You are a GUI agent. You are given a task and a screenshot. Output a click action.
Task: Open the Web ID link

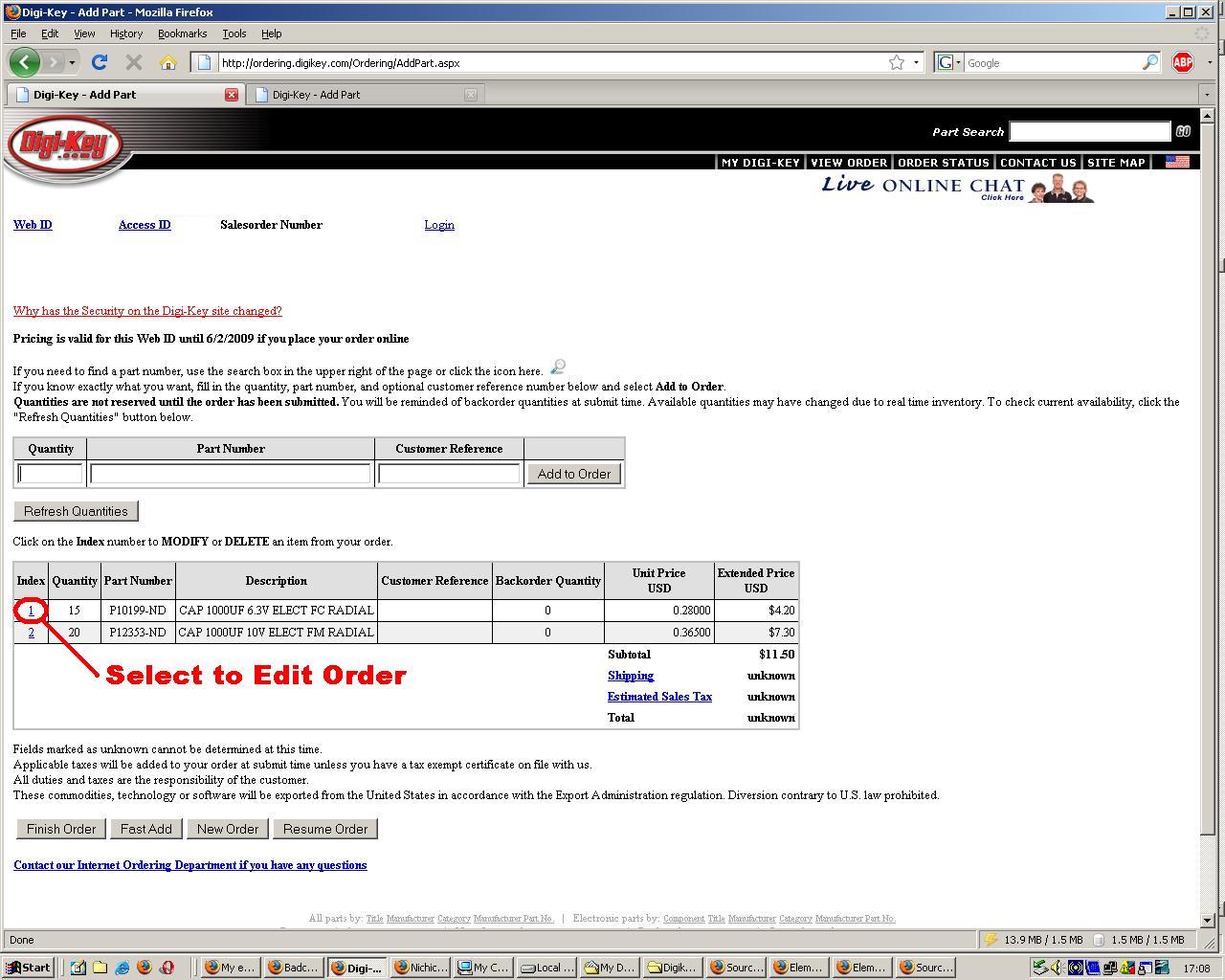(33, 225)
